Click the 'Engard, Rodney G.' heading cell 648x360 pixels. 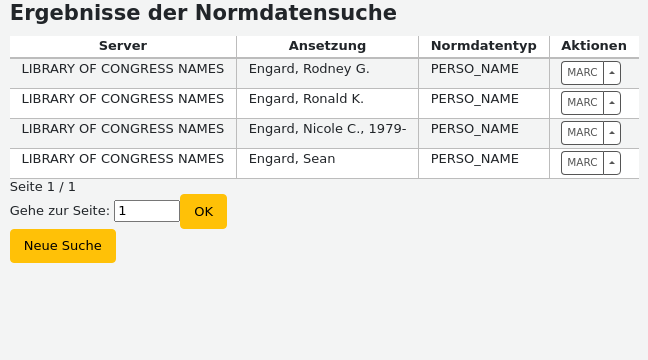327,74
